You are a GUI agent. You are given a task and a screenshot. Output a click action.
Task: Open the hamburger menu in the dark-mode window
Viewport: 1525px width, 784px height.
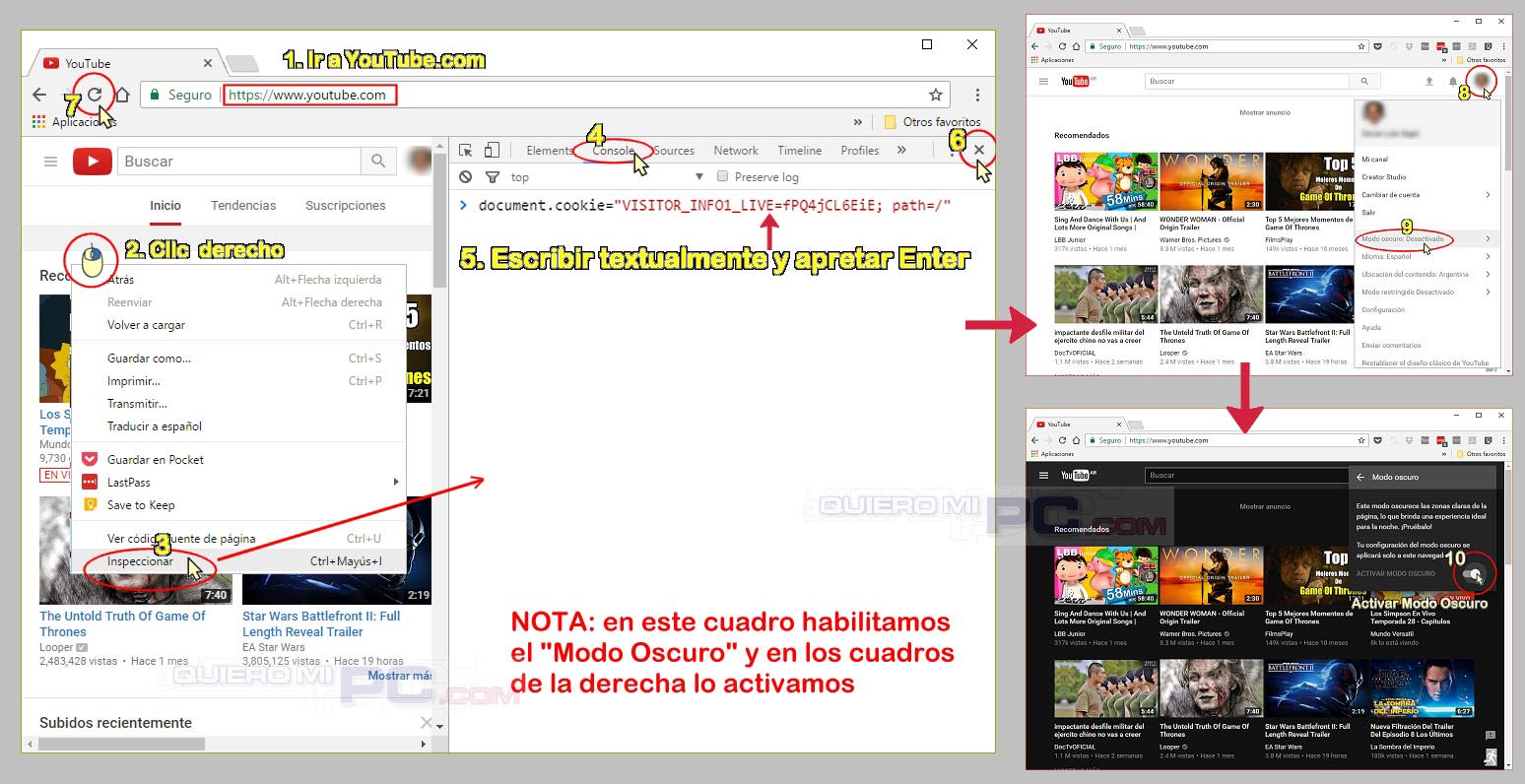click(1043, 475)
